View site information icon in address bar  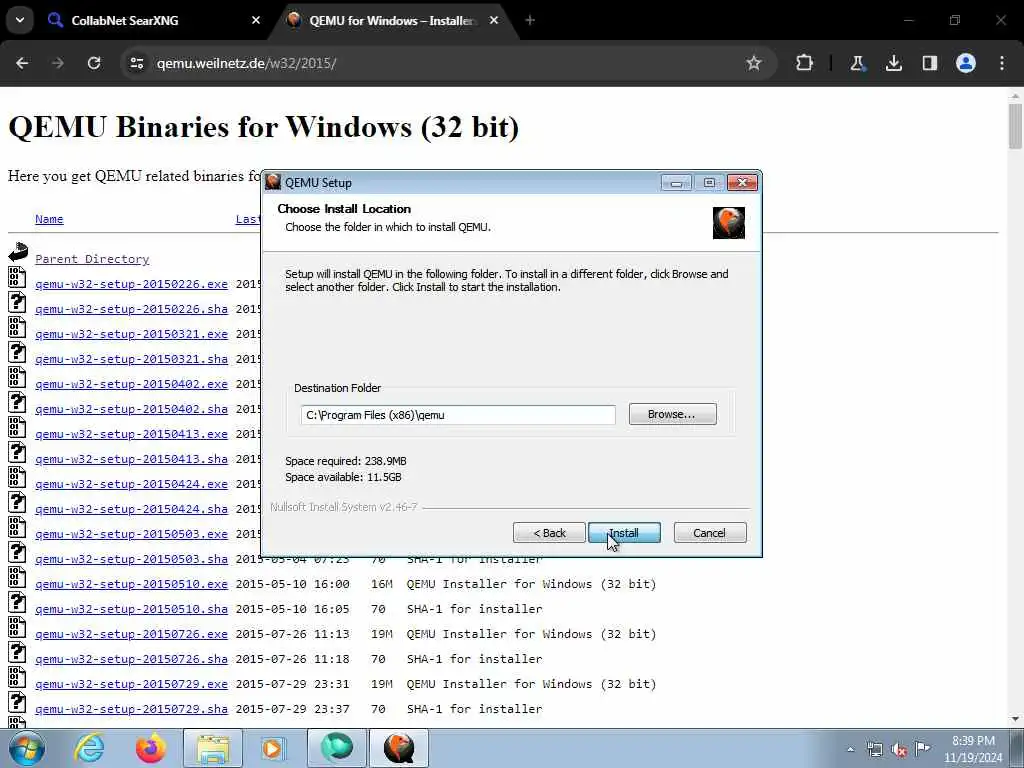pos(136,63)
